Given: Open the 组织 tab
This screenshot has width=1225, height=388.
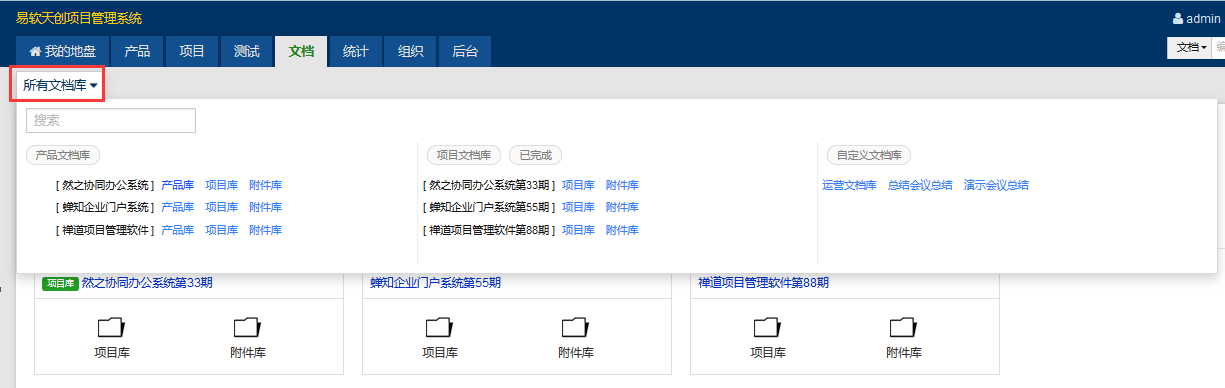Looking at the screenshot, I should click(410, 51).
